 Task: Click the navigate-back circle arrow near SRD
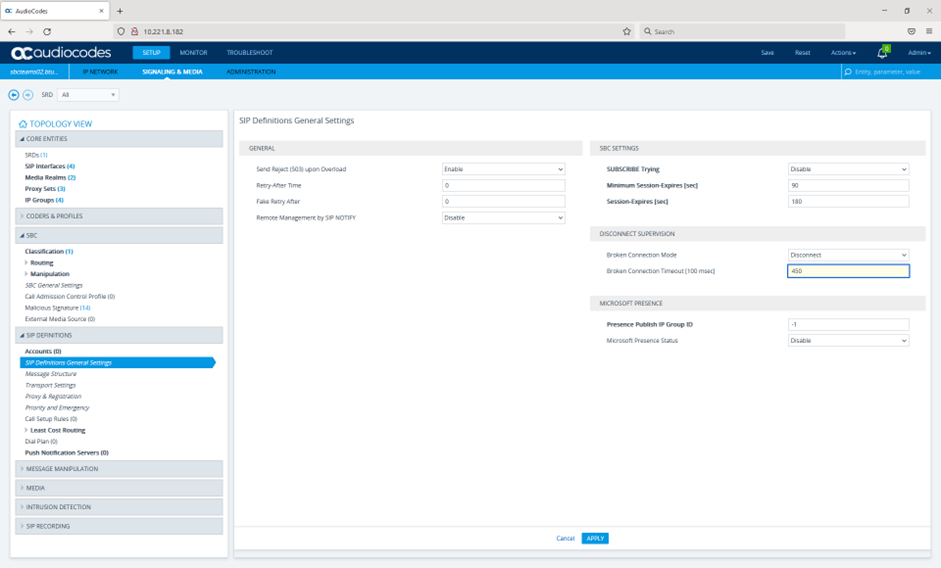click(x=13, y=95)
